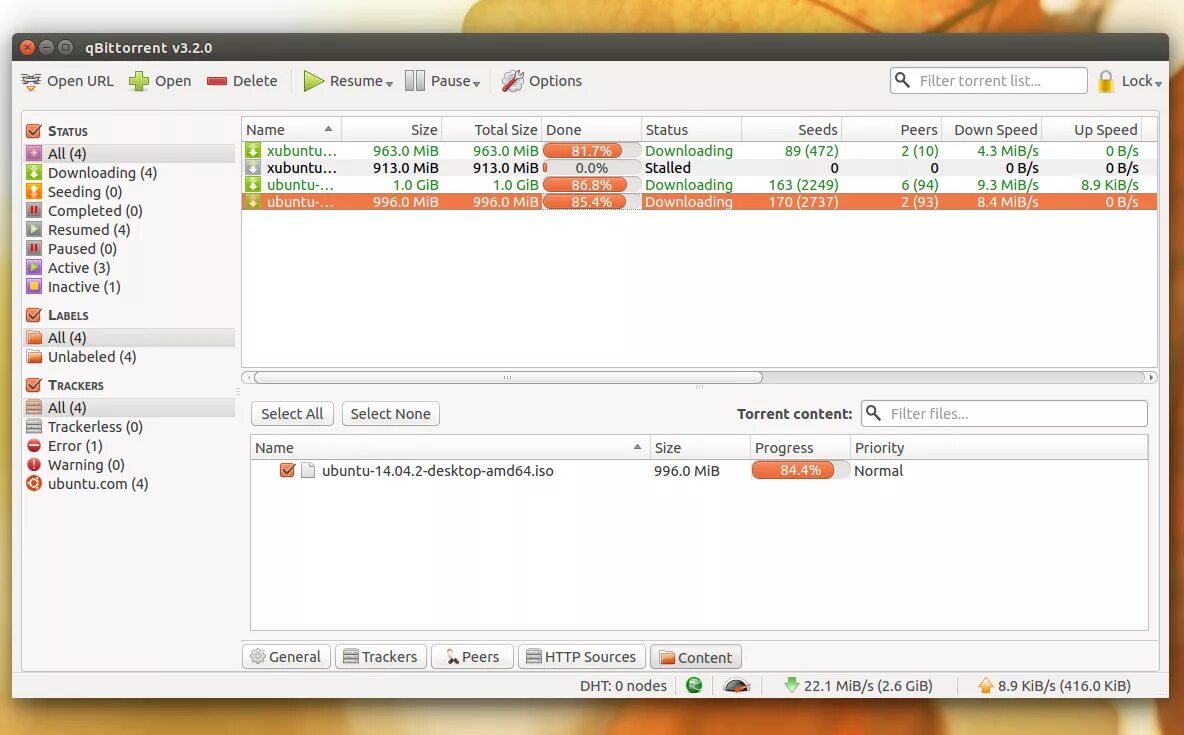Click the Select All button
This screenshot has height=735, width=1184.
292,414
